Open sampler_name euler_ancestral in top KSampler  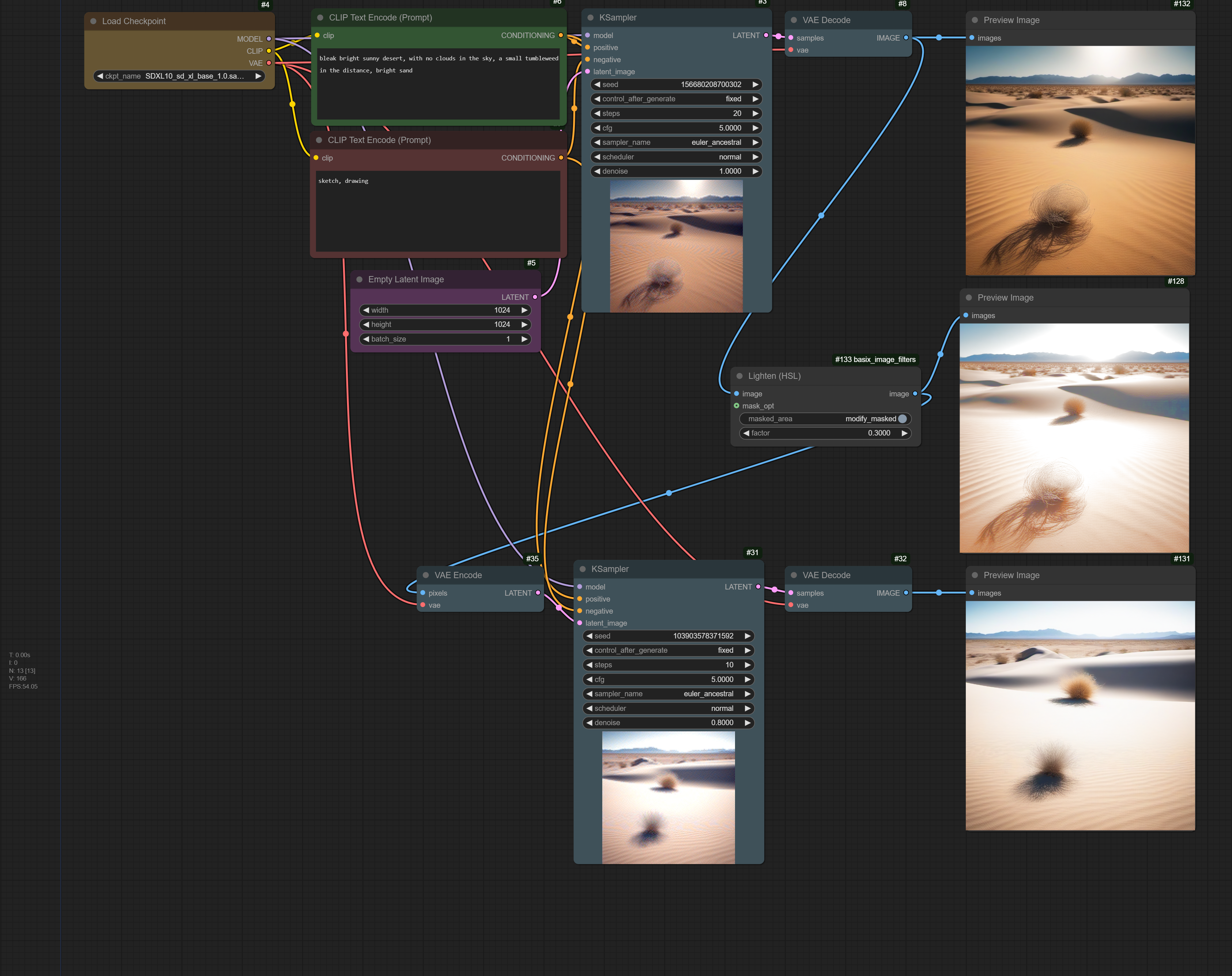tap(676, 142)
